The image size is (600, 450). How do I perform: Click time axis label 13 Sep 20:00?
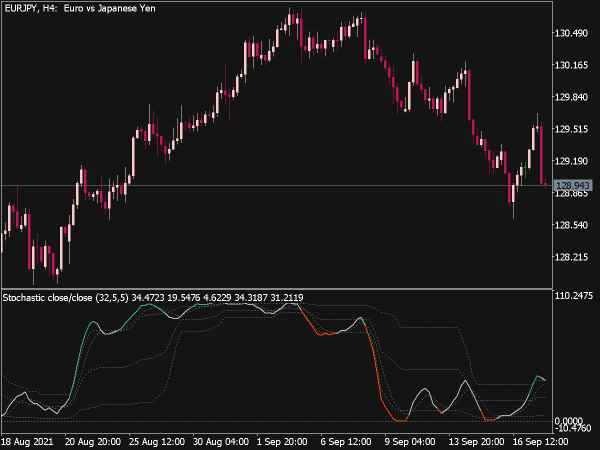click(x=476, y=442)
